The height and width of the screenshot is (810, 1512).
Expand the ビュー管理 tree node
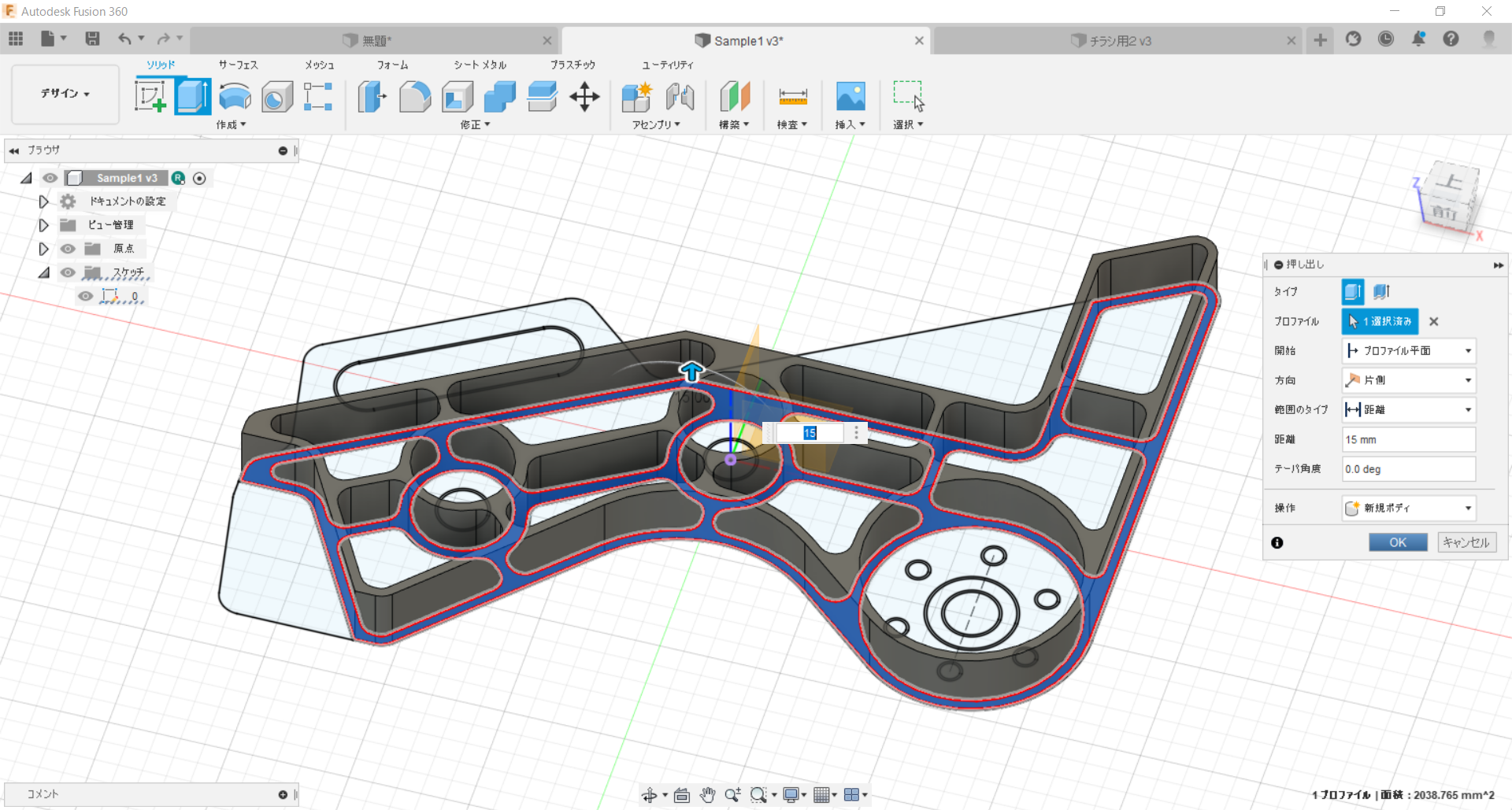point(44,225)
